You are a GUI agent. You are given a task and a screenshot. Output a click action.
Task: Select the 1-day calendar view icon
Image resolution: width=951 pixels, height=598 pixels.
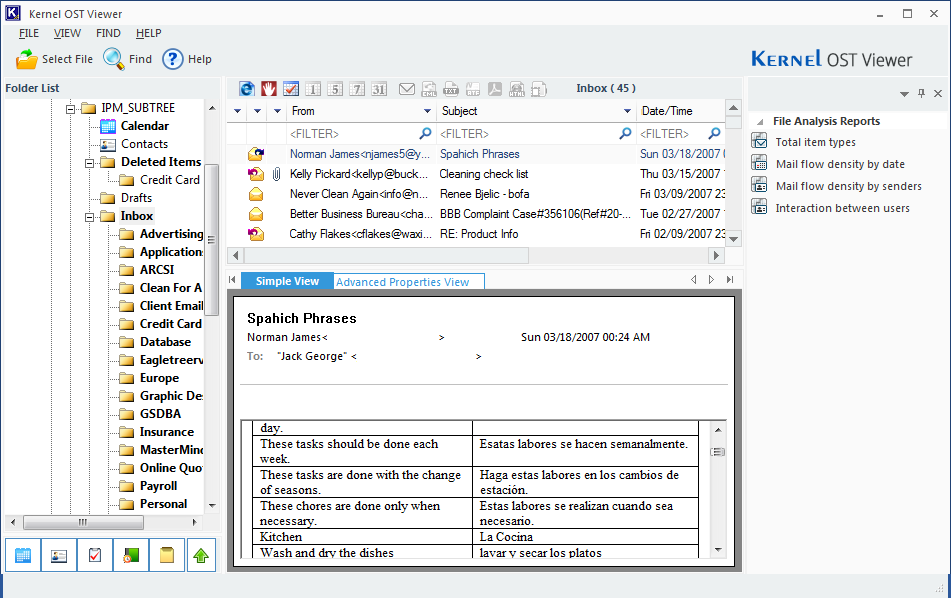pyautogui.click(x=313, y=89)
